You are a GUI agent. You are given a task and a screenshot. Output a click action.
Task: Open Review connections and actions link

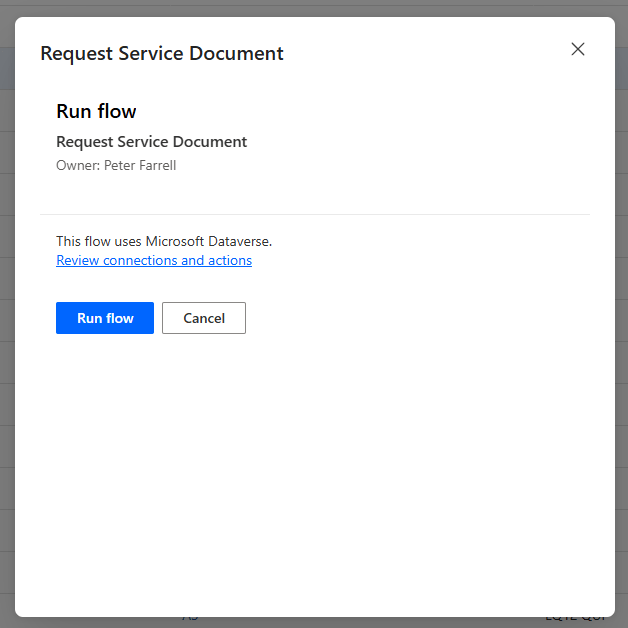(x=154, y=260)
